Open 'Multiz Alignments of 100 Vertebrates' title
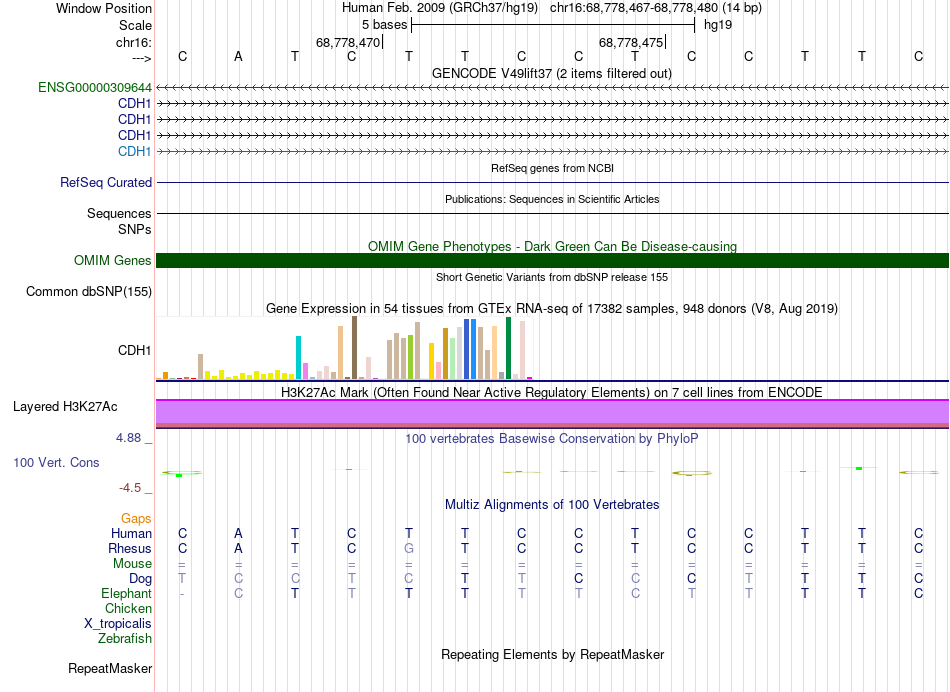The height and width of the screenshot is (692, 950). pos(552,504)
